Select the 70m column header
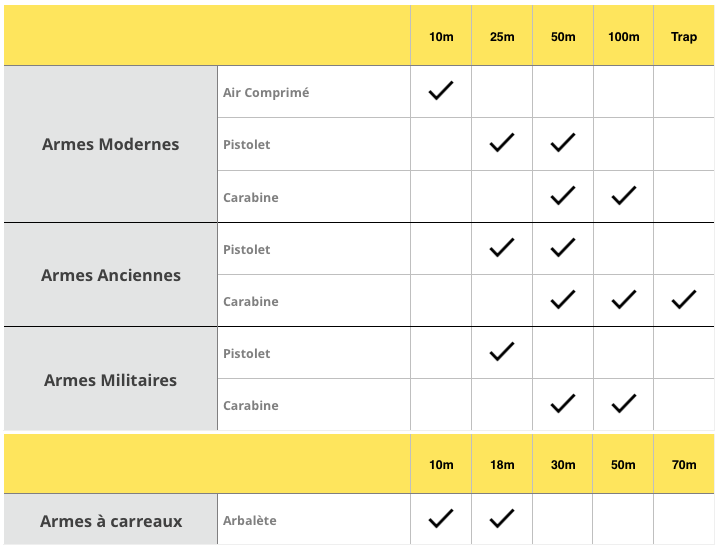Screen dimensions: 719x550 coord(684,465)
